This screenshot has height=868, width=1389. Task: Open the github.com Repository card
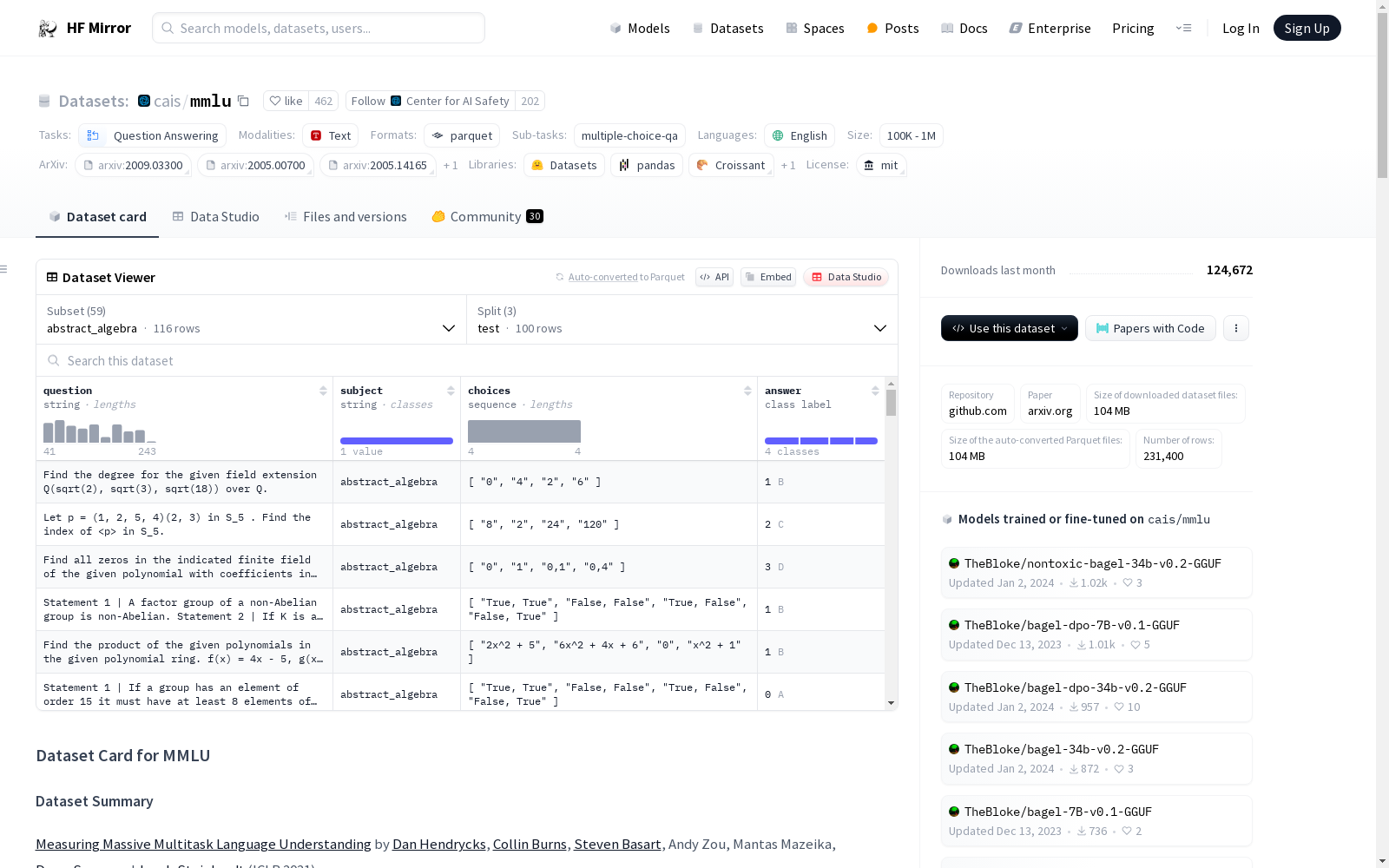pyautogui.click(x=978, y=404)
